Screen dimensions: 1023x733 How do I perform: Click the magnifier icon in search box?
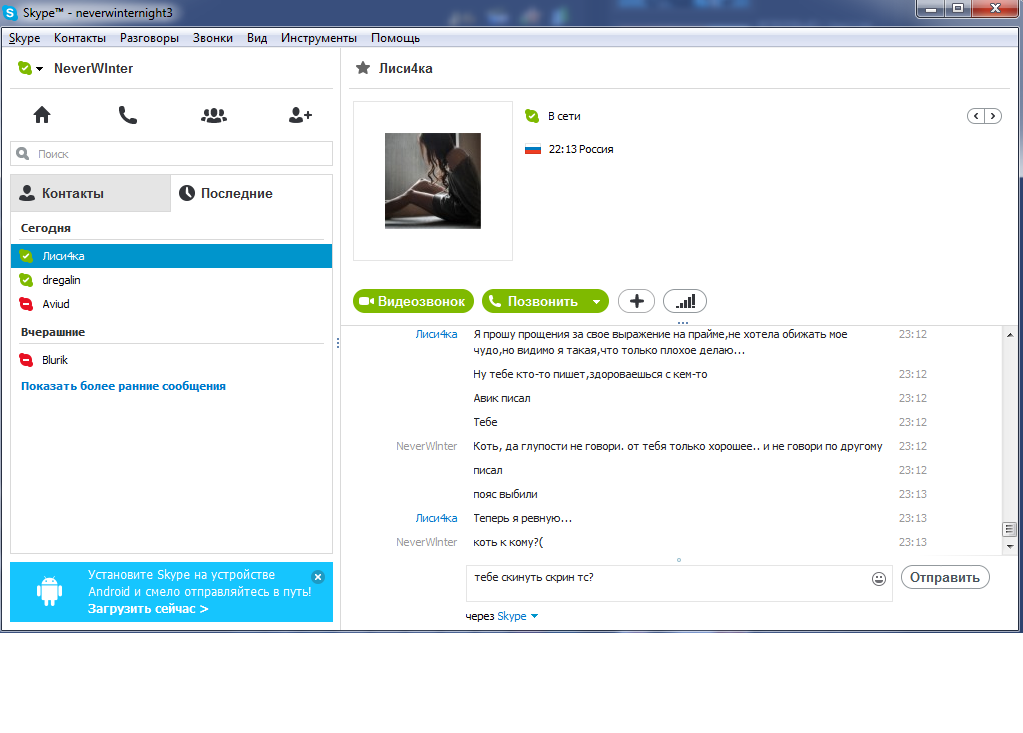23,154
